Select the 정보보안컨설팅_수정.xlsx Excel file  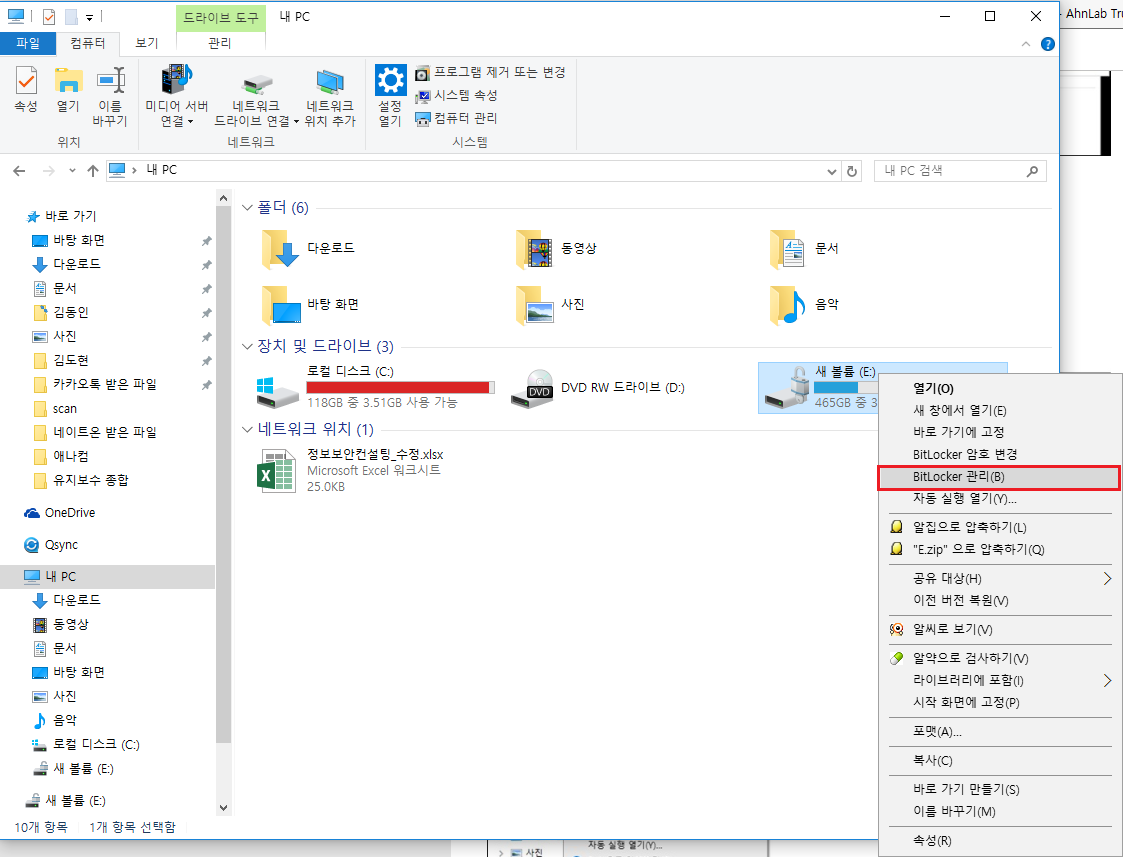(276, 470)
